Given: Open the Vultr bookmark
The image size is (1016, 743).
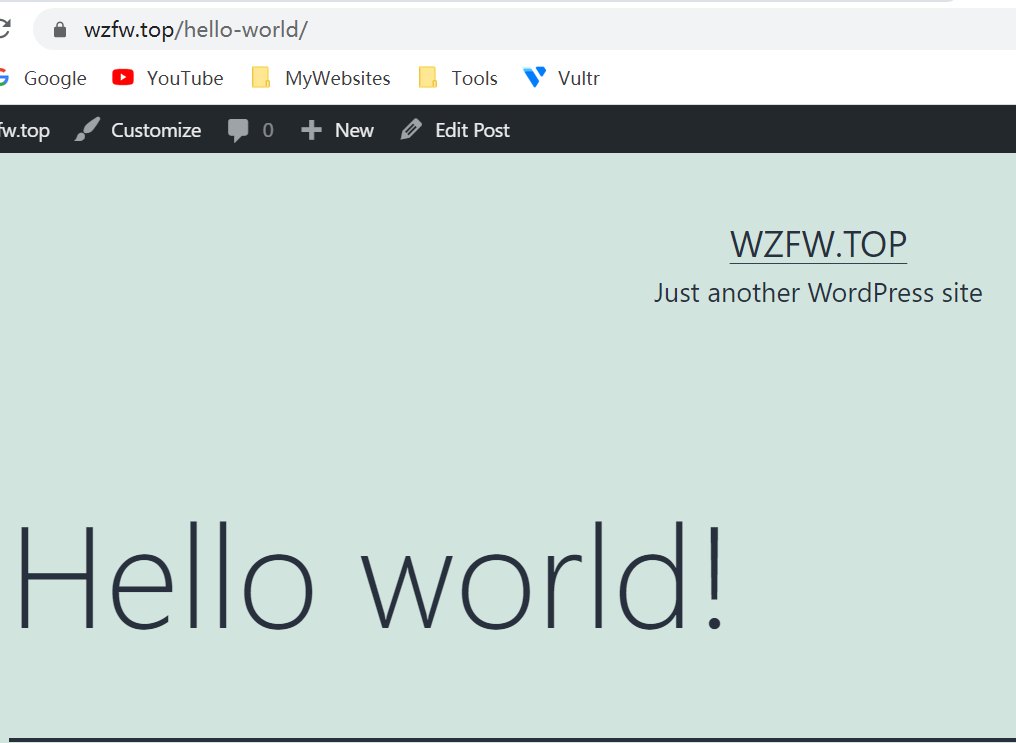Looking at the screenshot, I should coord(579,78).
